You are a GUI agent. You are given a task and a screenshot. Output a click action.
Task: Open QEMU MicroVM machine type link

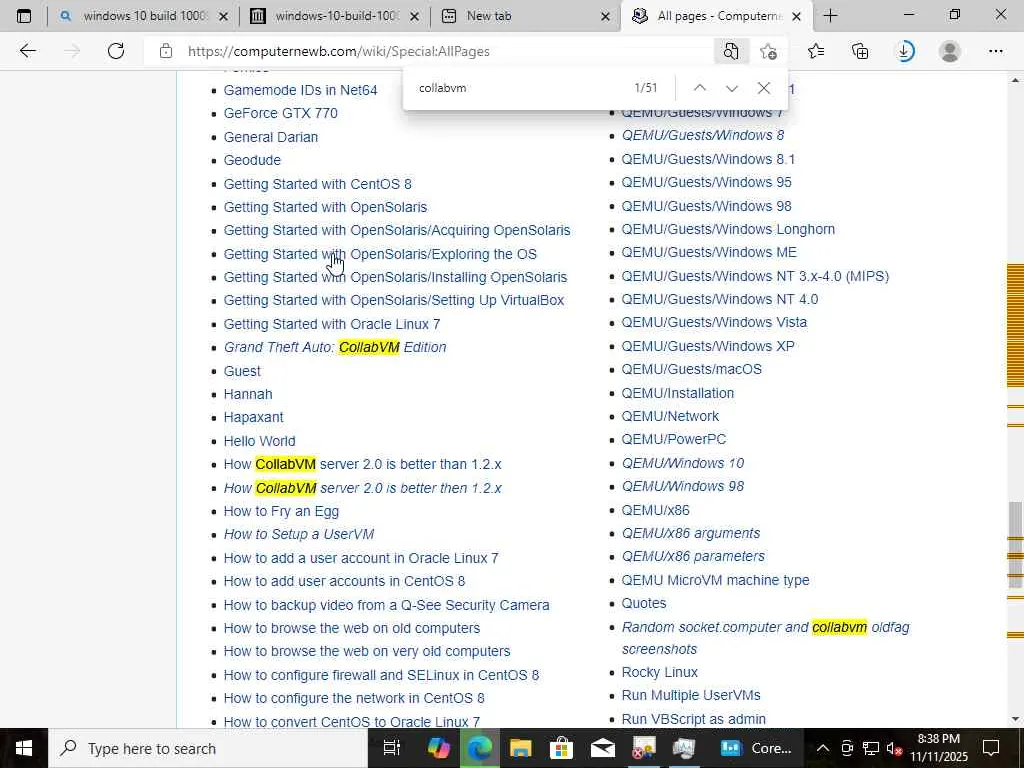[x=715, y=580]
